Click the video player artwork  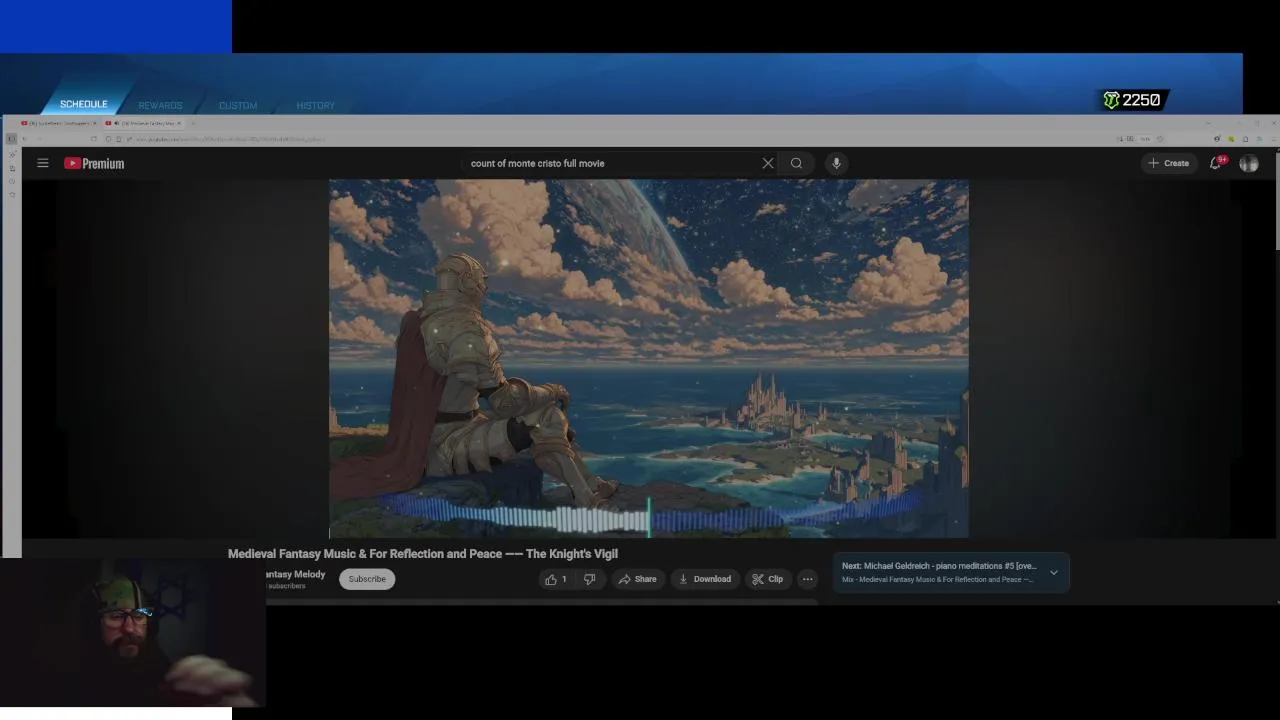pyautogui.click(x=648, y=358)
